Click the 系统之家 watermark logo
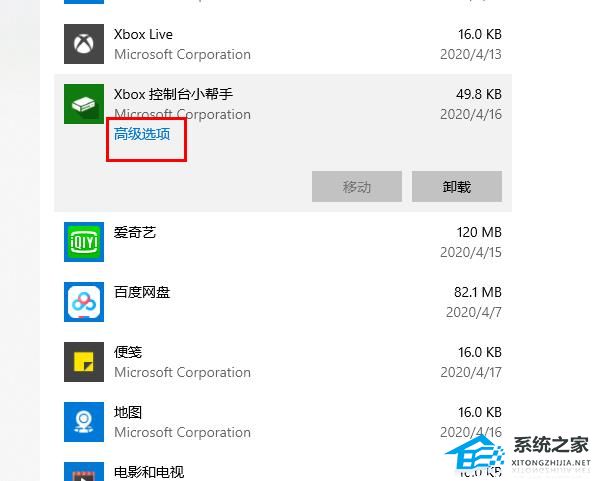The width and height of the screenshot is (606, 481). coord(518,453)
